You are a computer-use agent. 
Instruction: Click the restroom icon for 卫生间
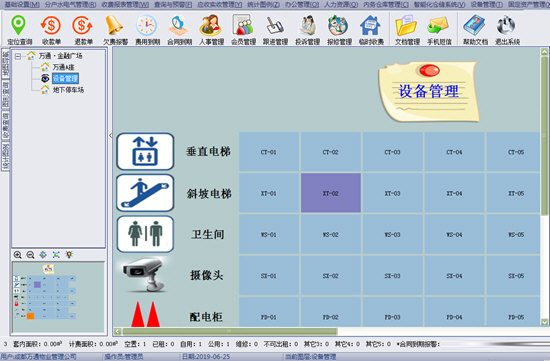[145, 234]
